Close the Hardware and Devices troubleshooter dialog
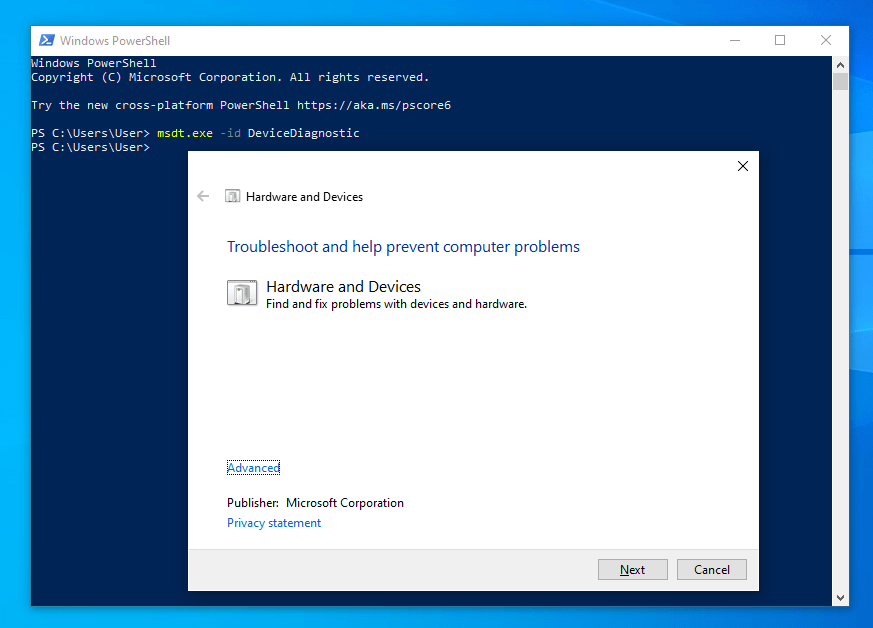873x628 pixels. (x=742, y=167)
